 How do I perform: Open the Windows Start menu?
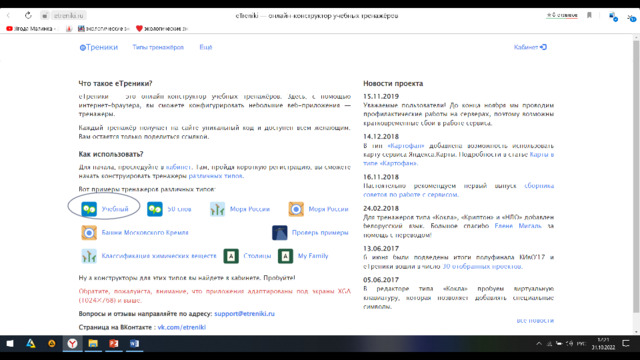coord(10,344)
